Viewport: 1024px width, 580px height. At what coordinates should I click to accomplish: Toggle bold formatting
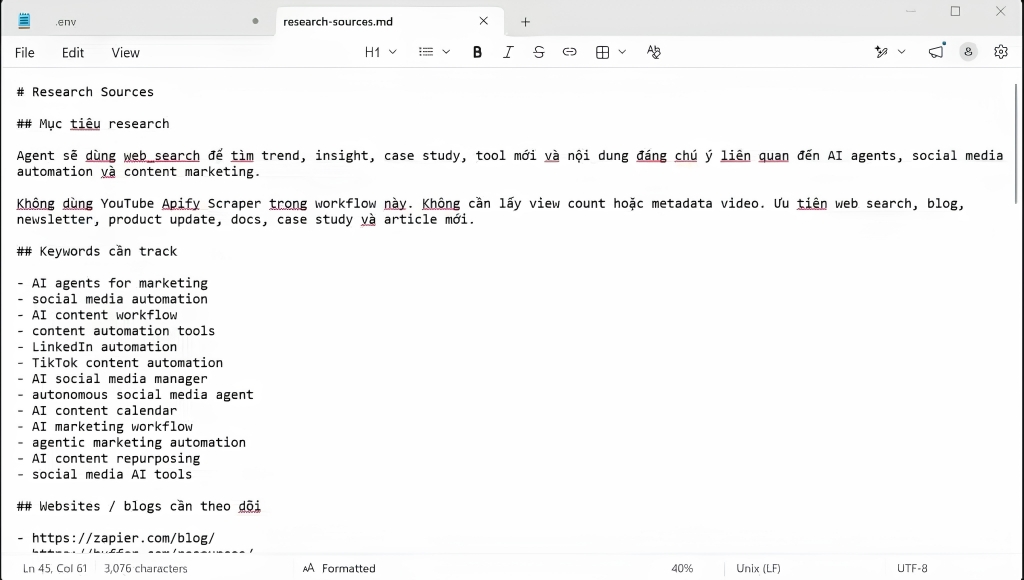[x=477, y=52]
